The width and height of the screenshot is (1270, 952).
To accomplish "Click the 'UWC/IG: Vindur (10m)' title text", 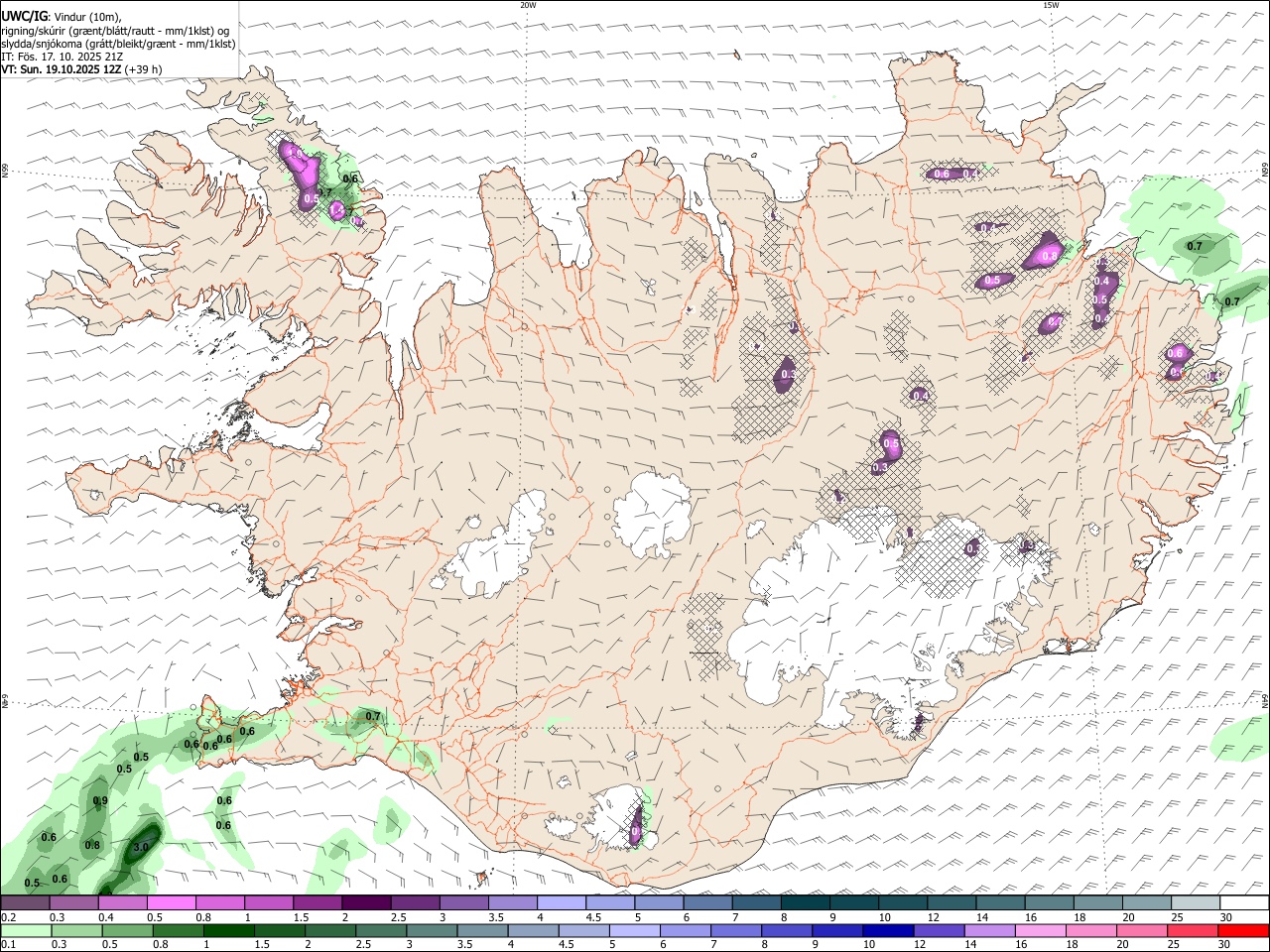I will 62,17.
